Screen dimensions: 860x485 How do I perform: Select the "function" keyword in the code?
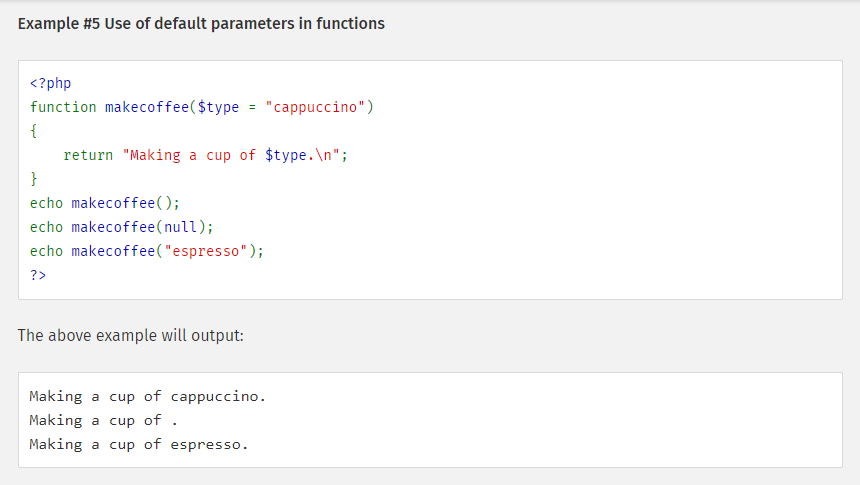click(63, 107)
